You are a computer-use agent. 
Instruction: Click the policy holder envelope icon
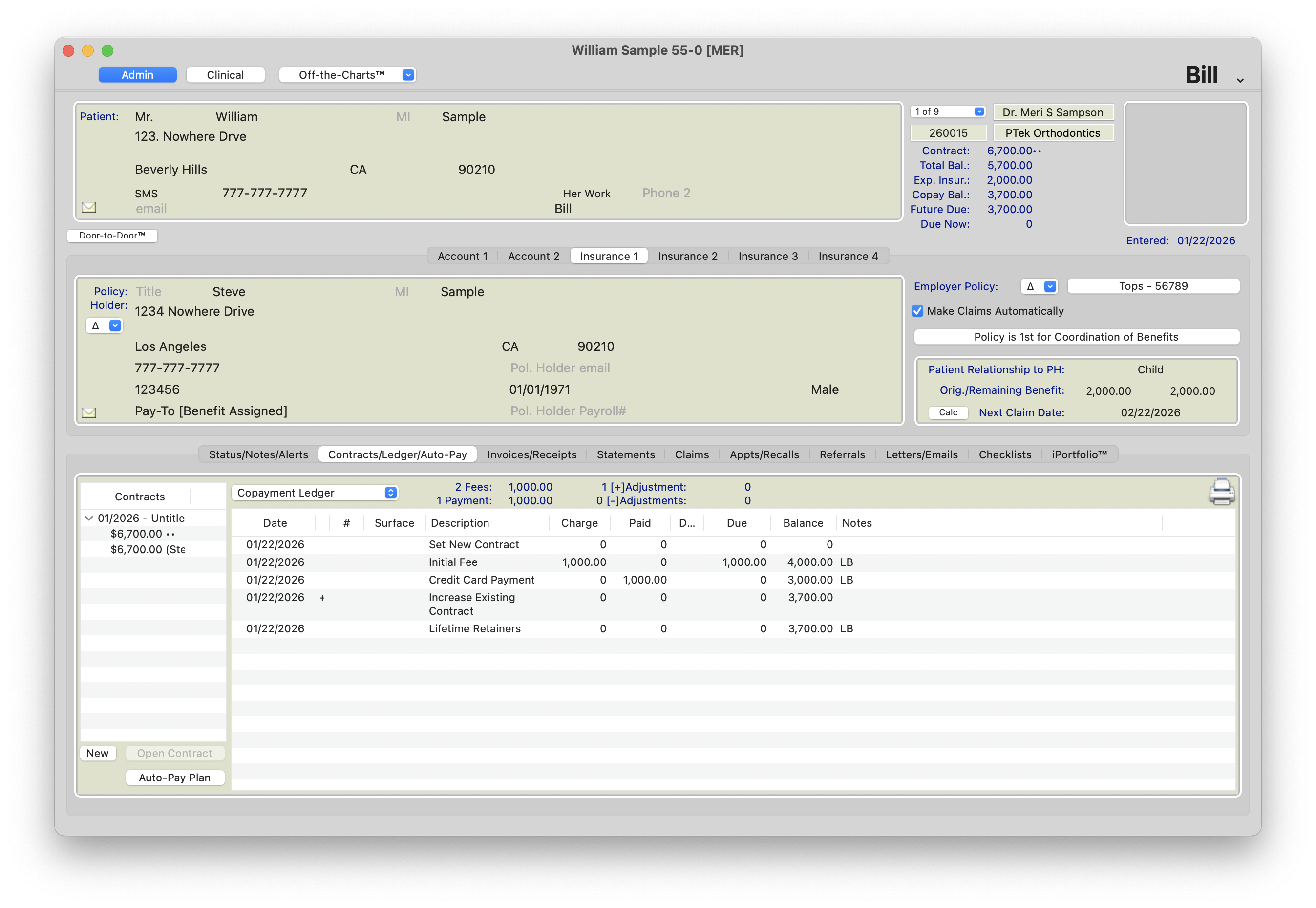pos(89,412)
